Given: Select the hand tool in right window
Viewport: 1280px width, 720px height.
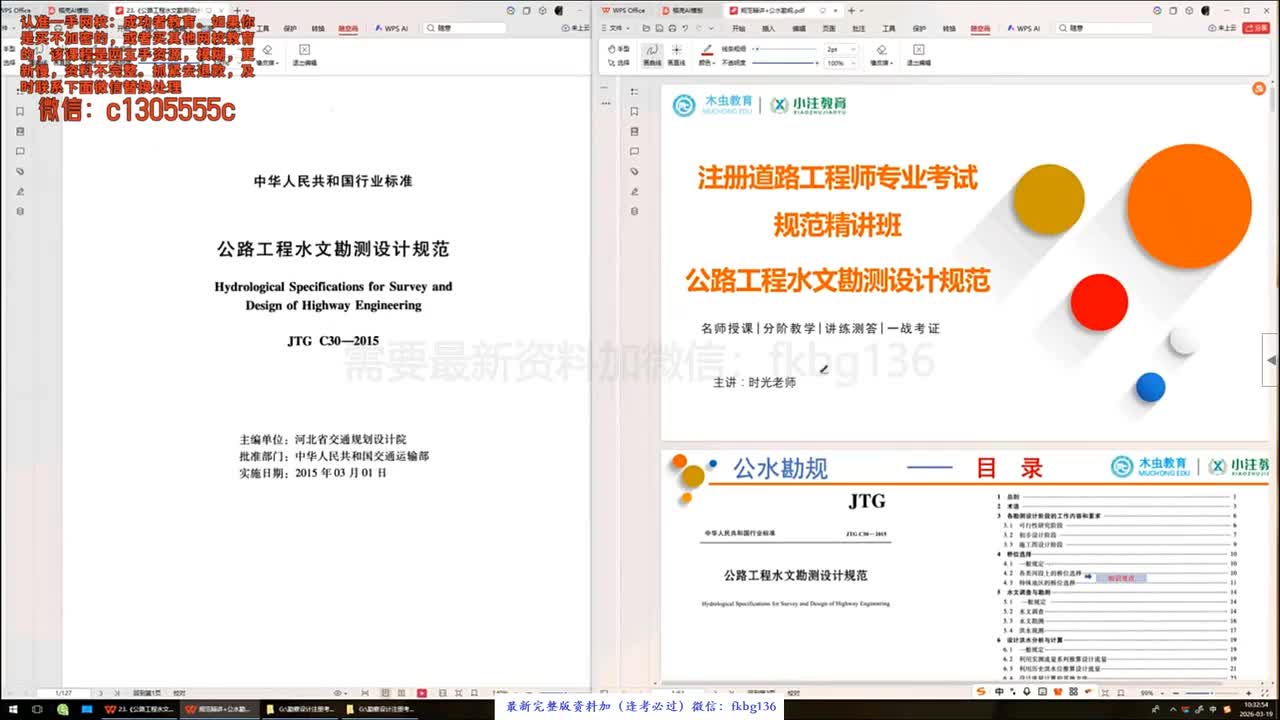Looking at the screenshot, I should coord(619,48).
